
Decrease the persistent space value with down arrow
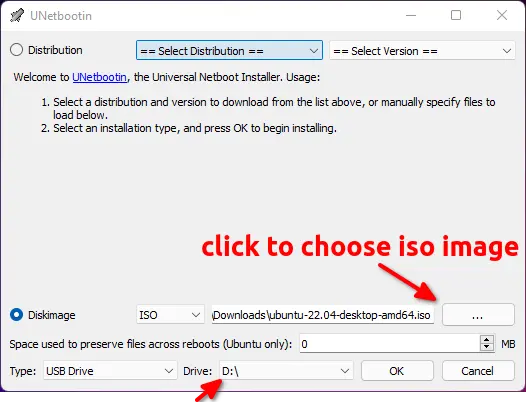coord(487,348)
